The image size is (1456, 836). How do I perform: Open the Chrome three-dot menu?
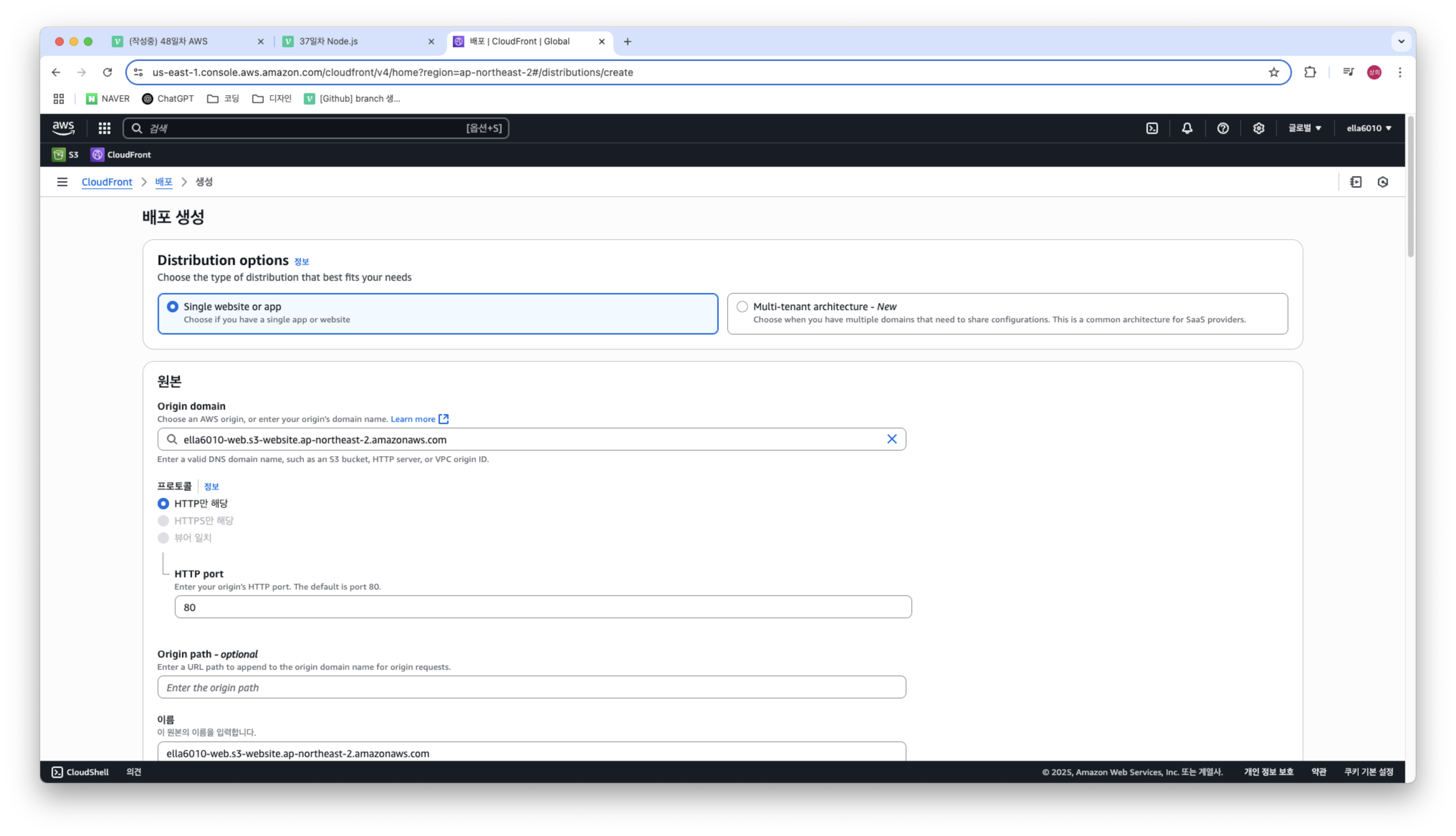[1400, 72]
